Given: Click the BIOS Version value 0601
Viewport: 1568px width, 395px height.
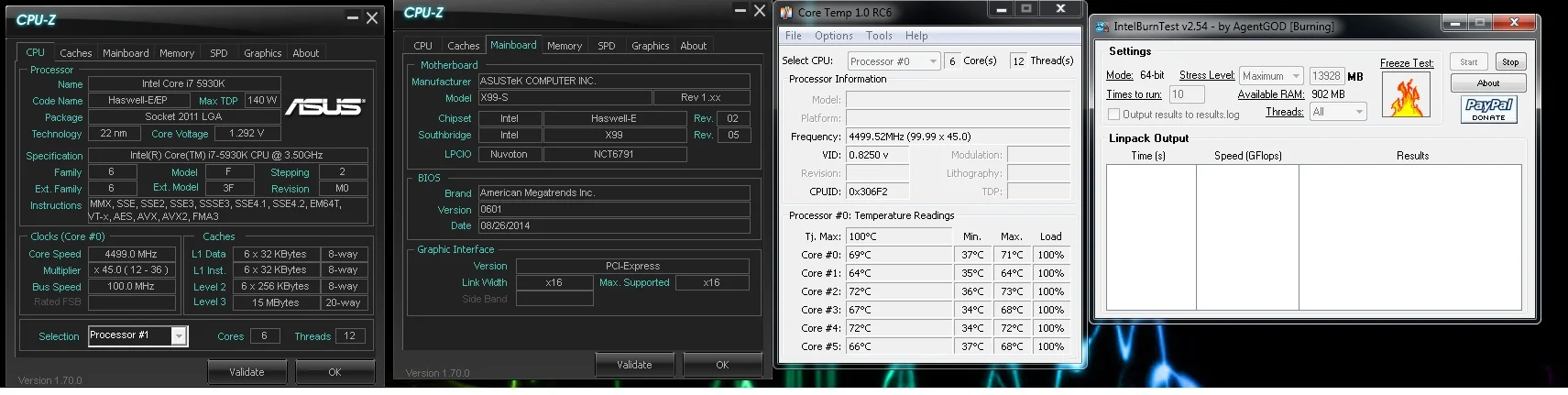Looking at the screenshot, I should (x=614, y=209).
